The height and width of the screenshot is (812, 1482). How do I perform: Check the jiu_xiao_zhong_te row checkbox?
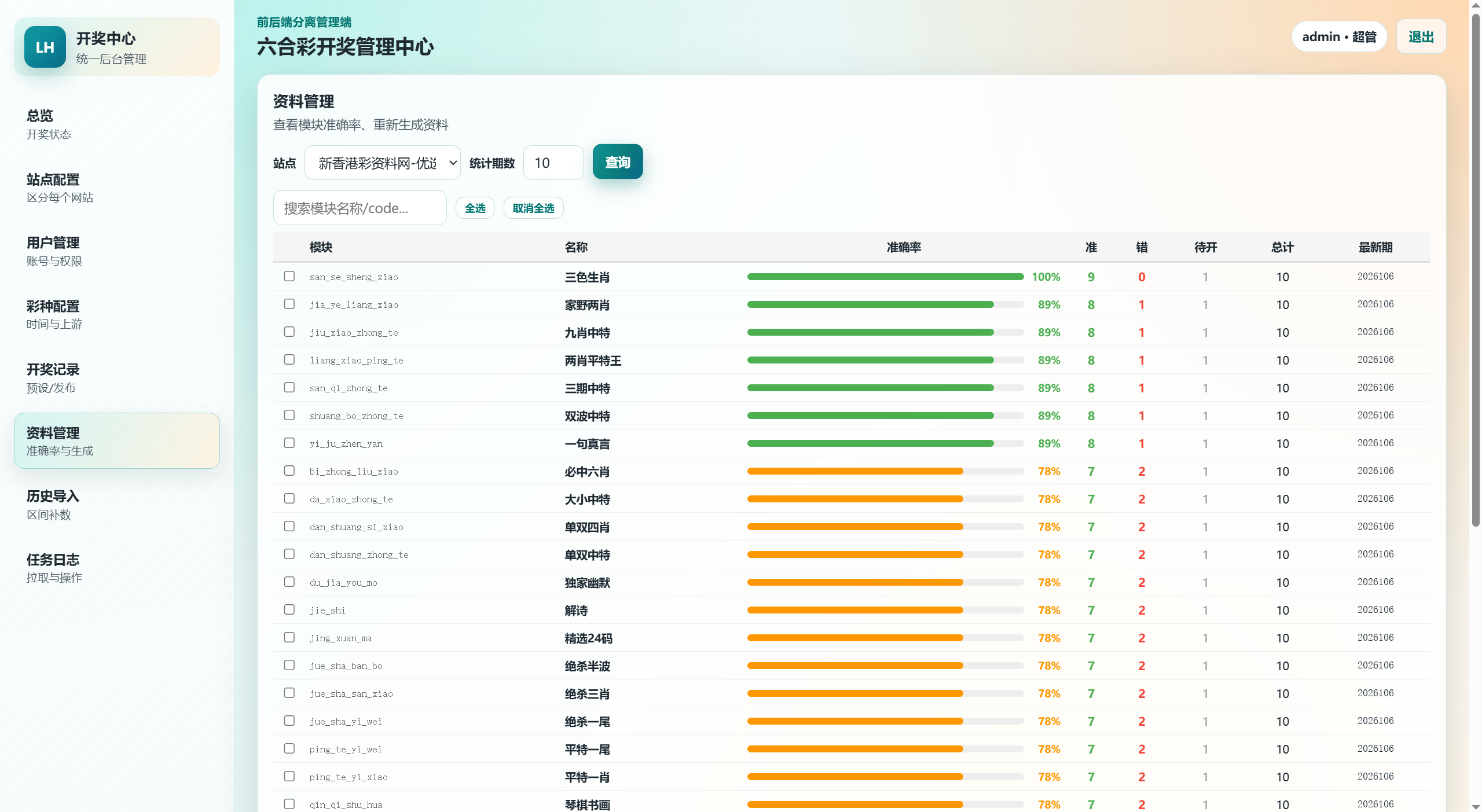pyautogui.click(x=289, y=332)
